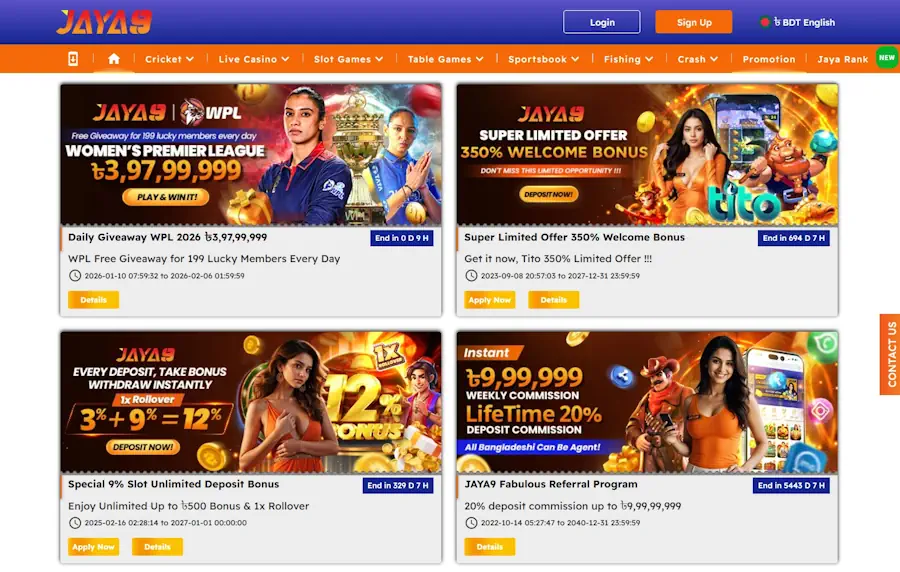Open the Women's Premier League banner image
Image resolution: width=900 pixels, height=572 pixels.
(x=251, y=154)
